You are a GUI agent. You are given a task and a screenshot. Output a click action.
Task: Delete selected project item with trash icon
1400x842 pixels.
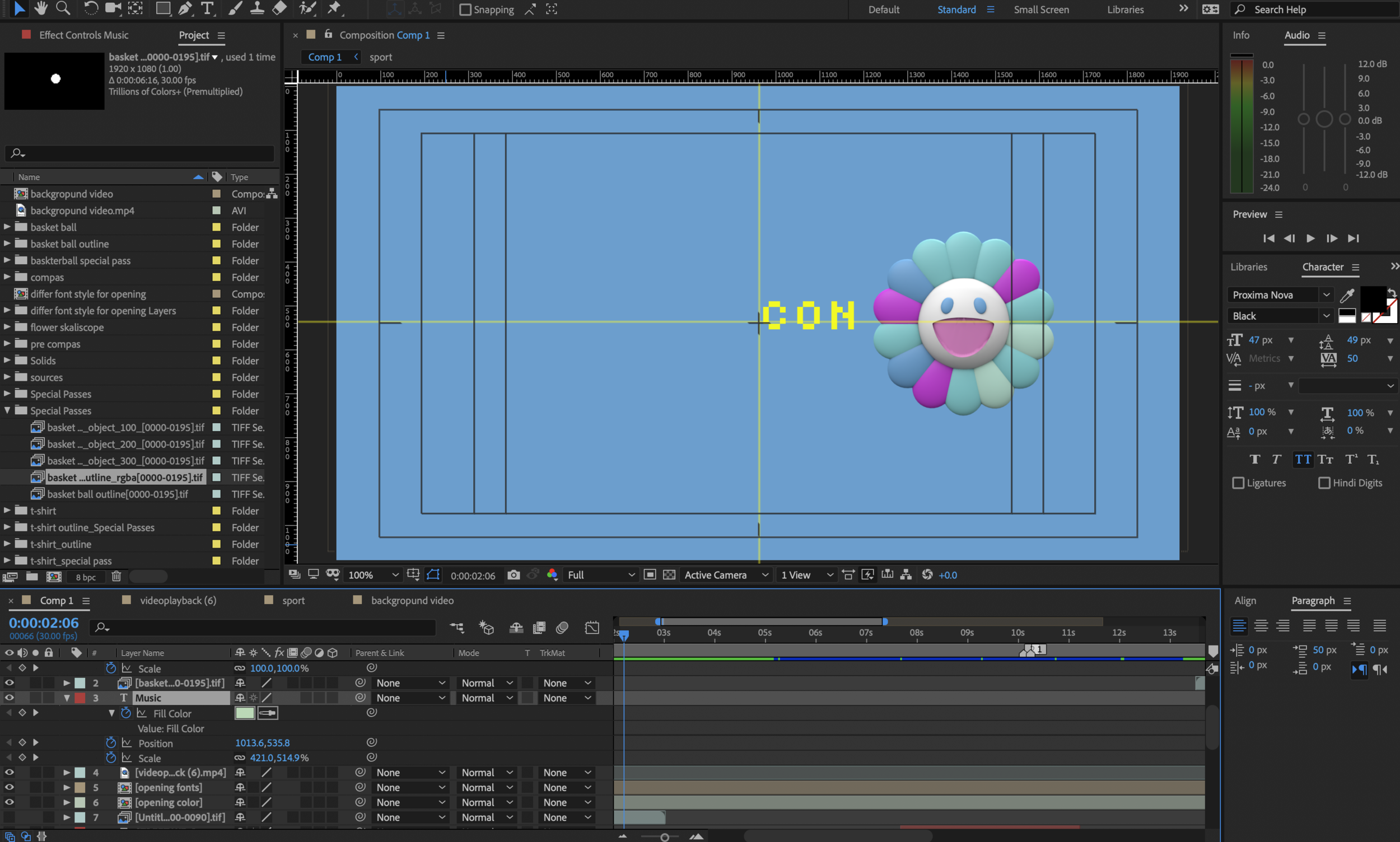(116, 577)
